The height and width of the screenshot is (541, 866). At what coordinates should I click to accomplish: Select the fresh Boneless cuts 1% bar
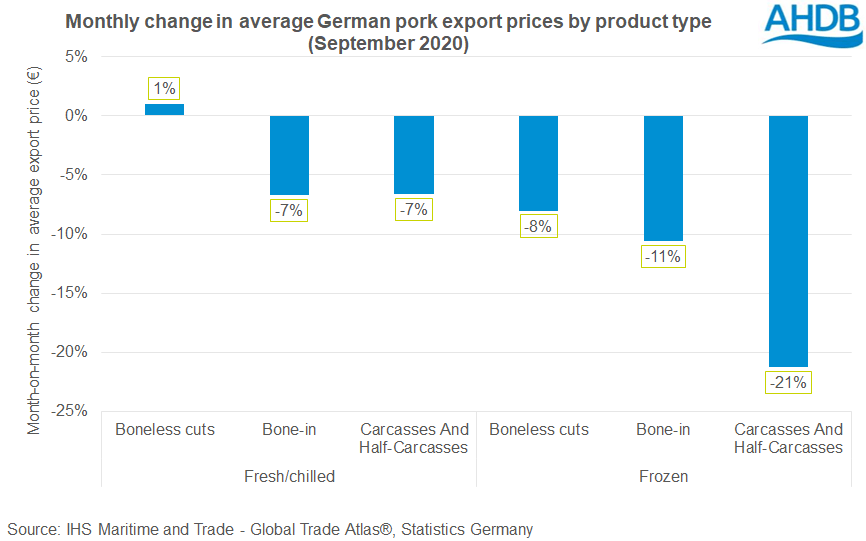[165, 110]
